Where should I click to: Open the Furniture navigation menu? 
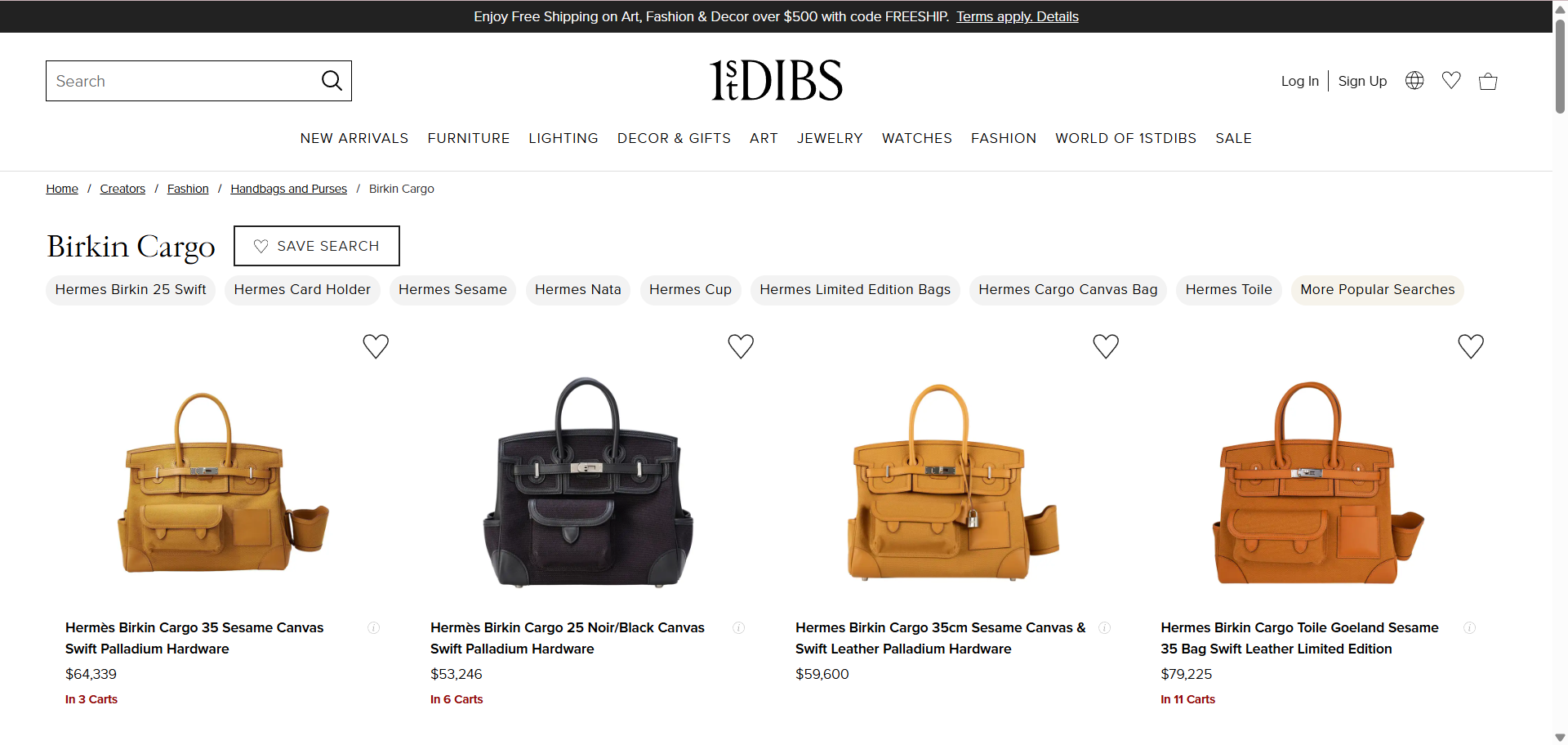point(469,138)
